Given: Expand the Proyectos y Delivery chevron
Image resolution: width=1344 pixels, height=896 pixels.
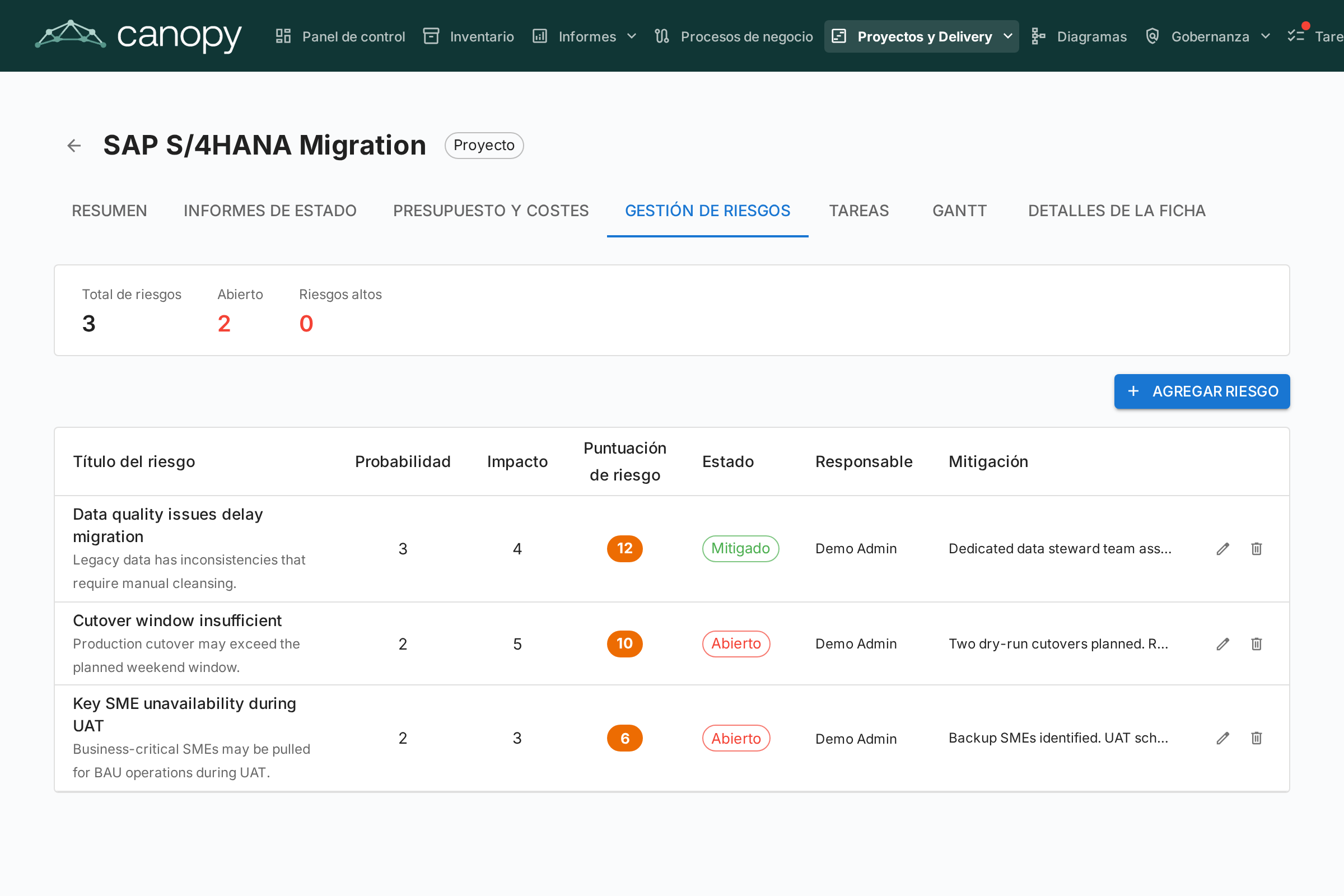Looking at the screenshot, I should 1008,36.
